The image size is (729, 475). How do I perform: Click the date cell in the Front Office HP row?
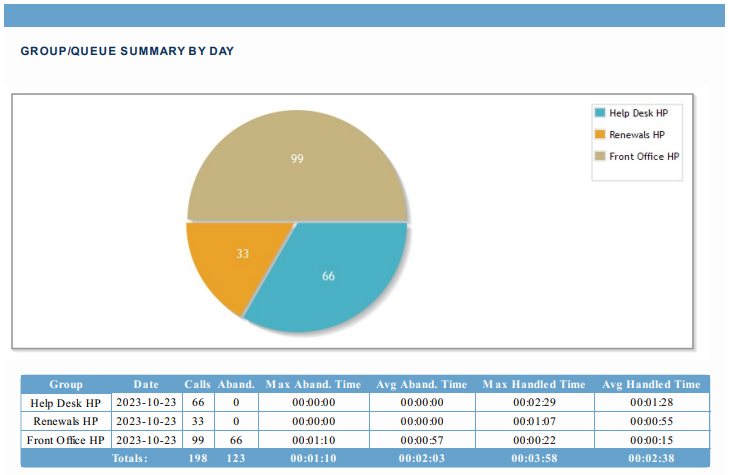coord(146,440)
